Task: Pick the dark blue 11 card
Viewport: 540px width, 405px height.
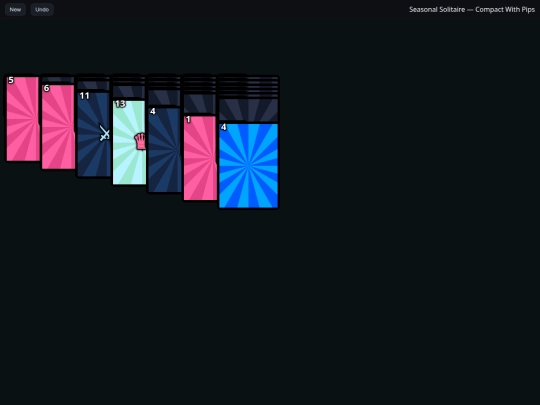Action: click(94, 134)
